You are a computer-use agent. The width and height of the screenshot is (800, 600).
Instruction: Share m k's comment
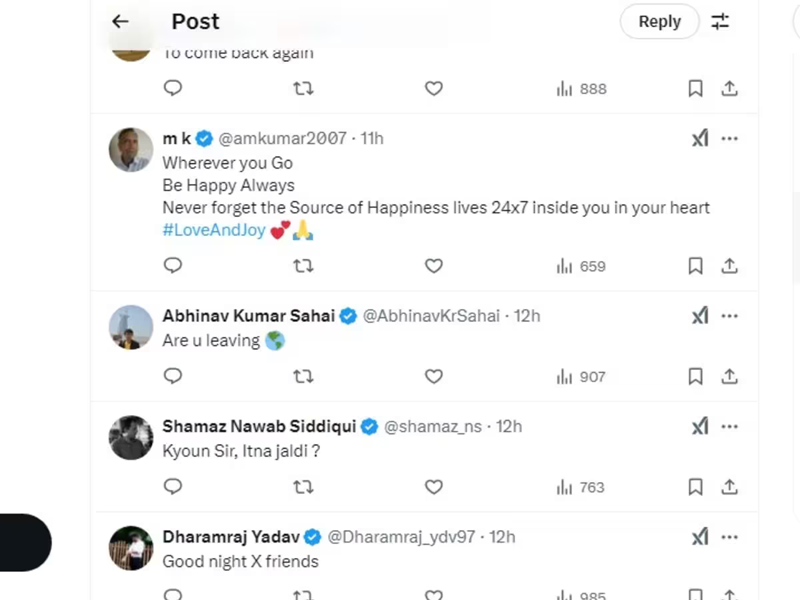click(x=730, y=266)
